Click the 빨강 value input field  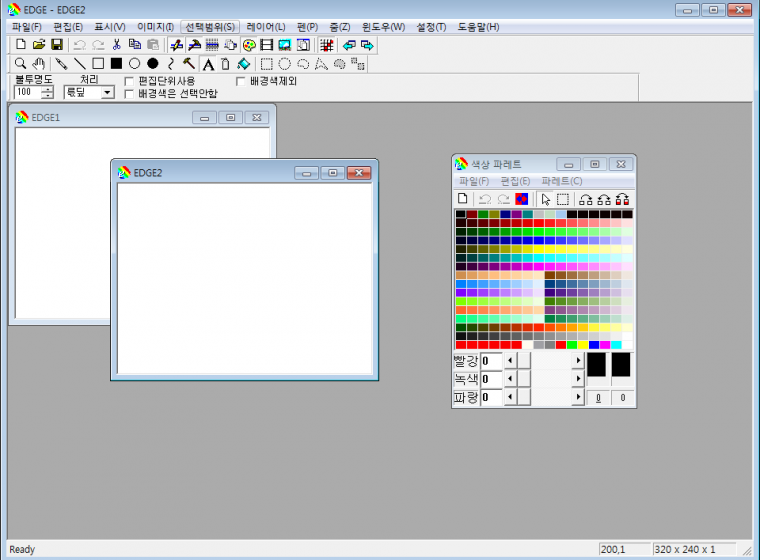pos(491,361)
